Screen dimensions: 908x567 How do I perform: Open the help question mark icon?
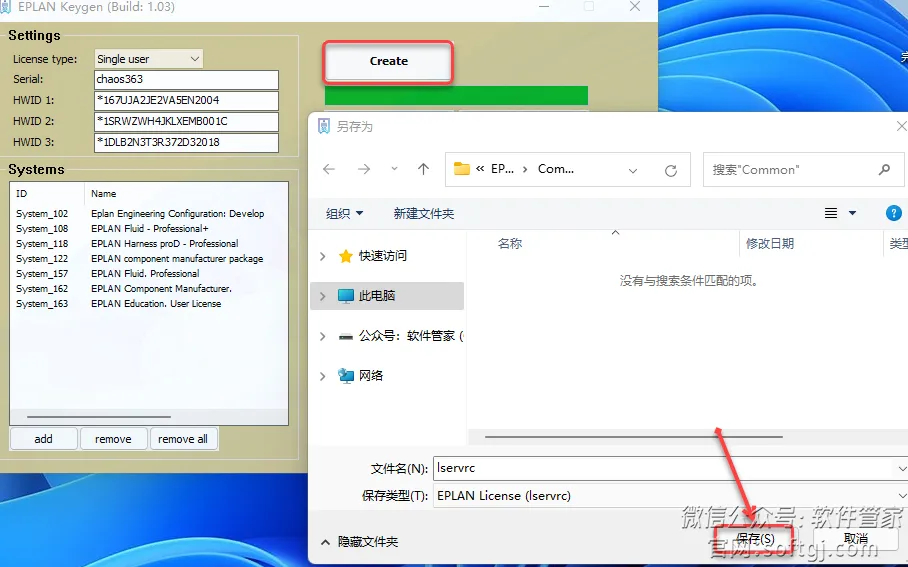pos(894,213)
